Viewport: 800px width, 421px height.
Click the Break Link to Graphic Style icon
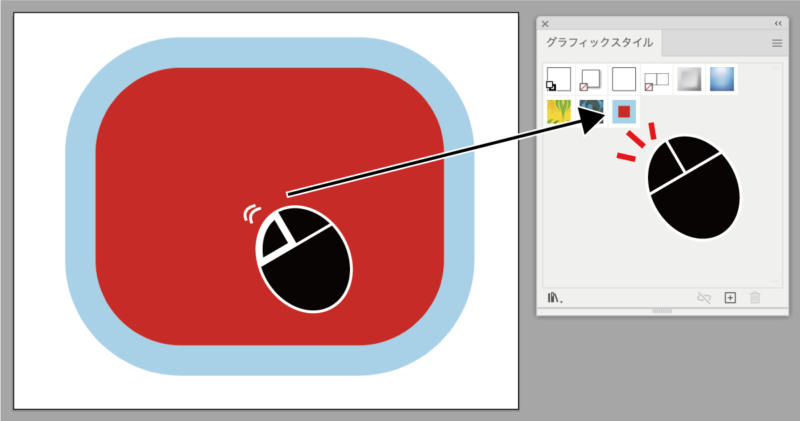pos(704,298)
